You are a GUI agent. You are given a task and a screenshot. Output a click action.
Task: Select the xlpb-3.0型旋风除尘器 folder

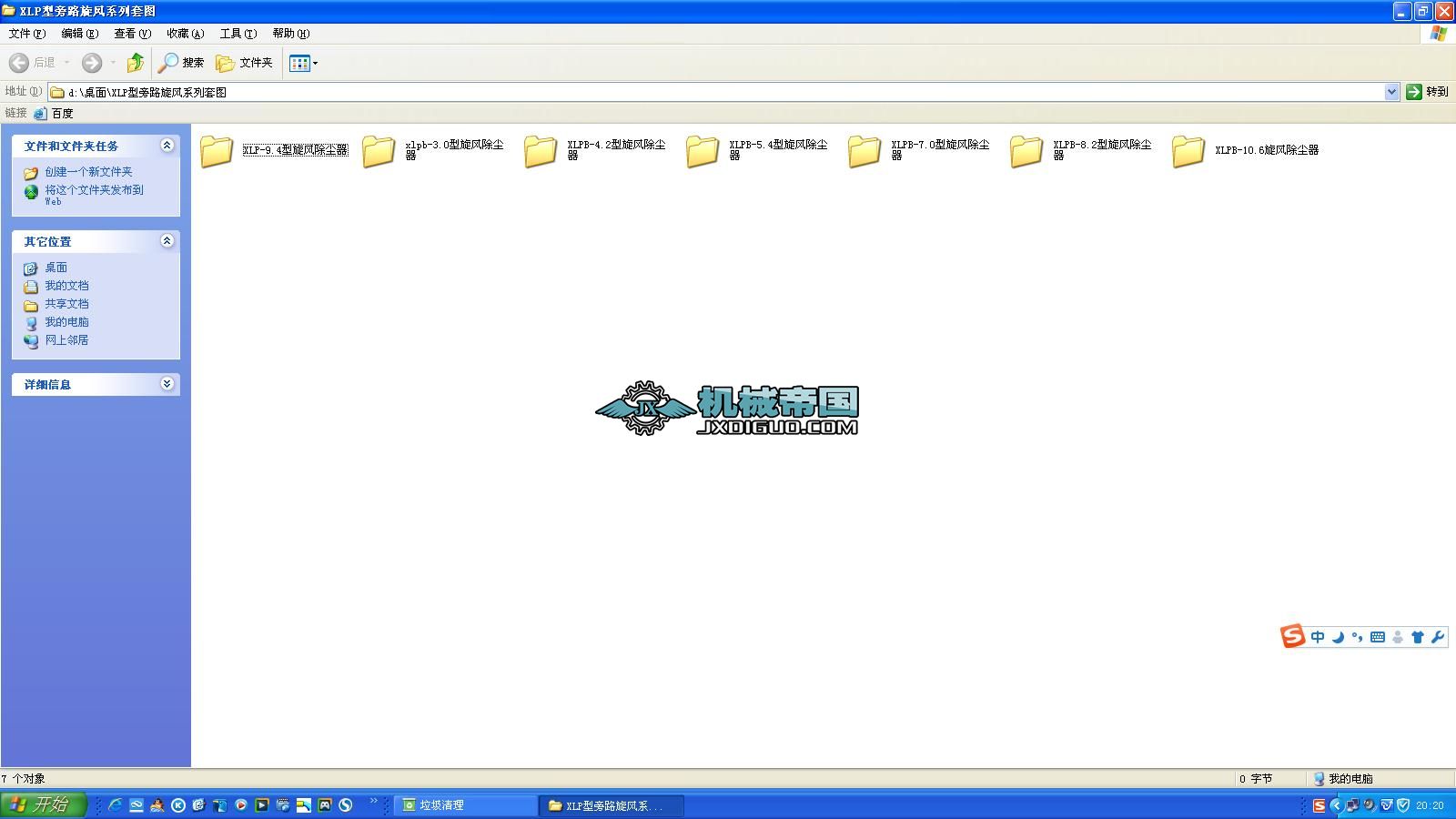click(x=433, y=150)
